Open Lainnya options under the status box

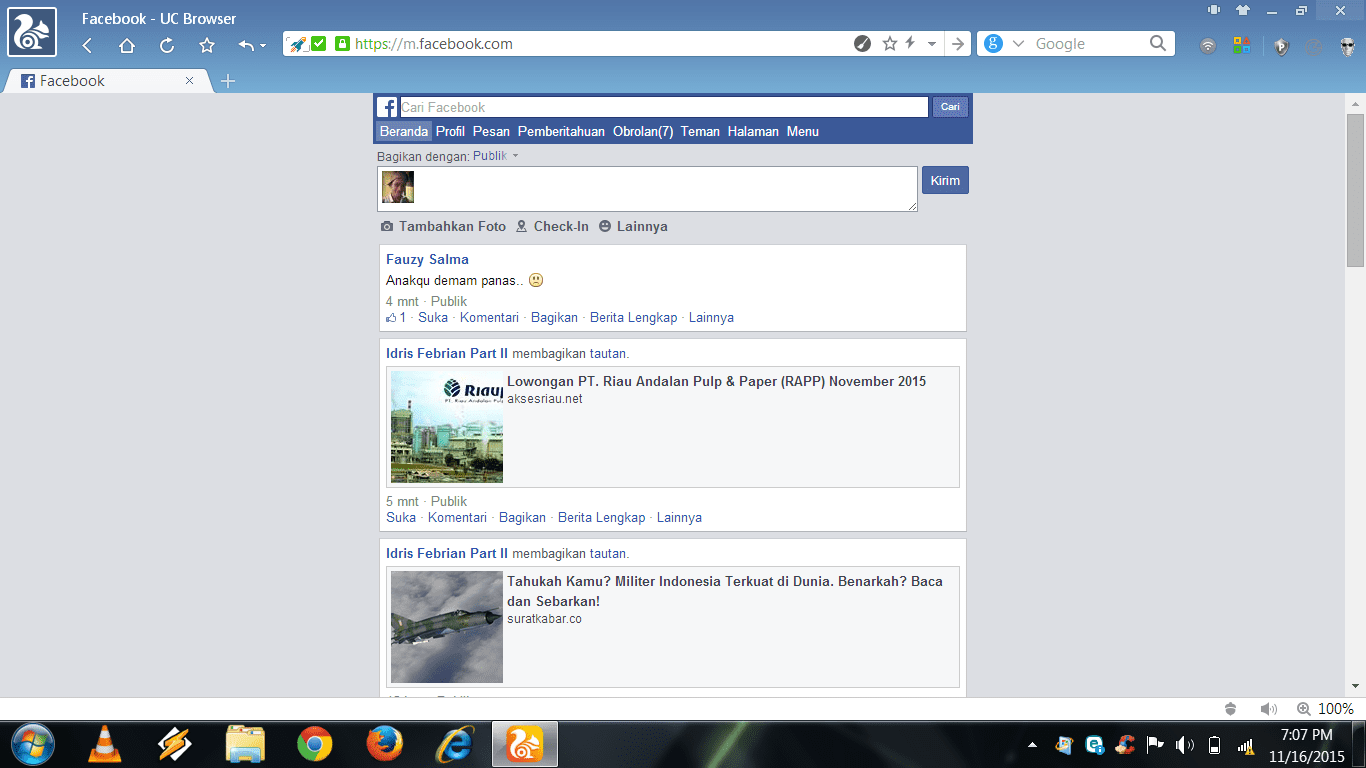(633, 226)
